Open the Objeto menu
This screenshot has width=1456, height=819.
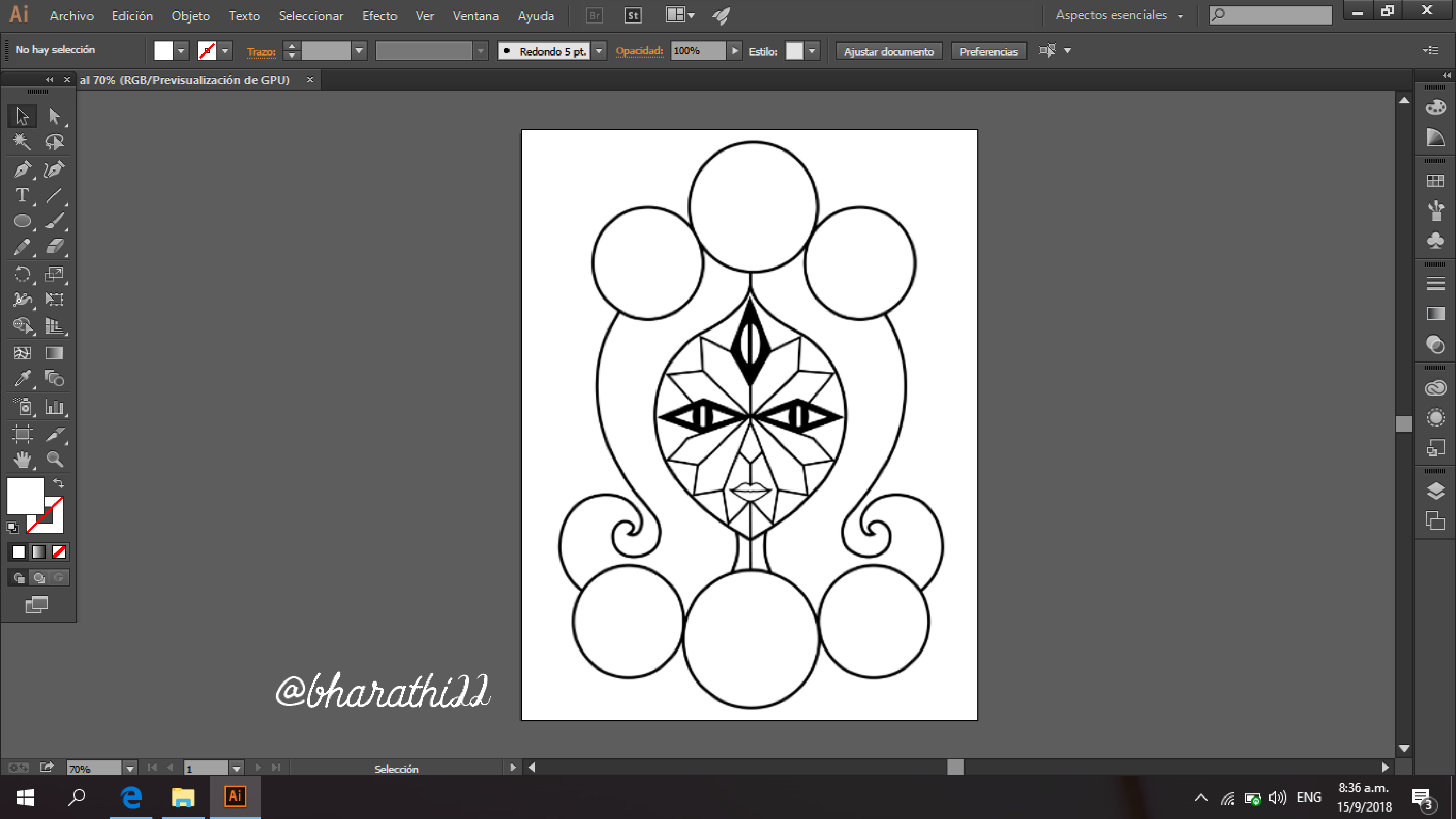click(x=191, y=16)
